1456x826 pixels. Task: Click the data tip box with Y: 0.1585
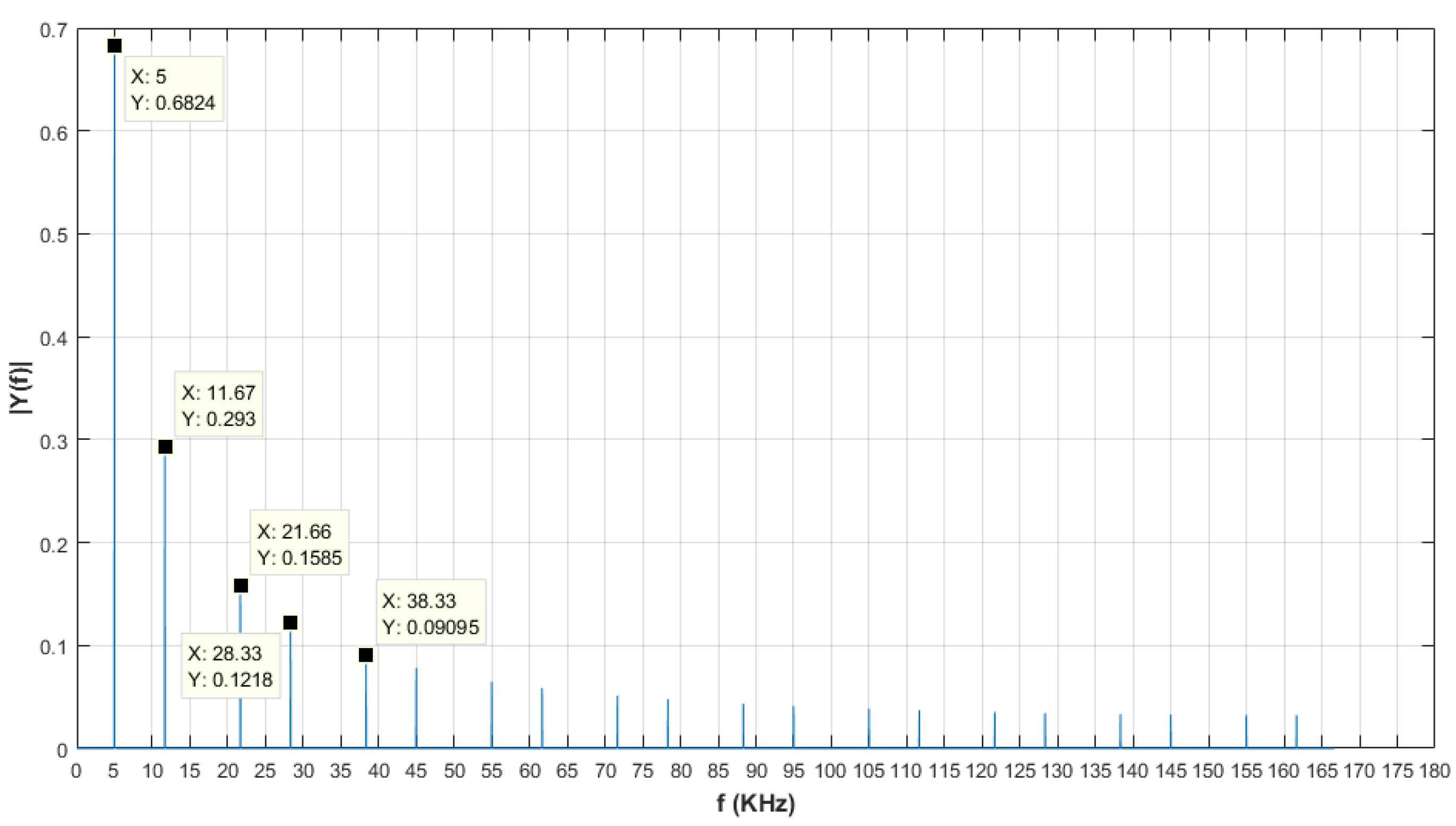[299, 544]
